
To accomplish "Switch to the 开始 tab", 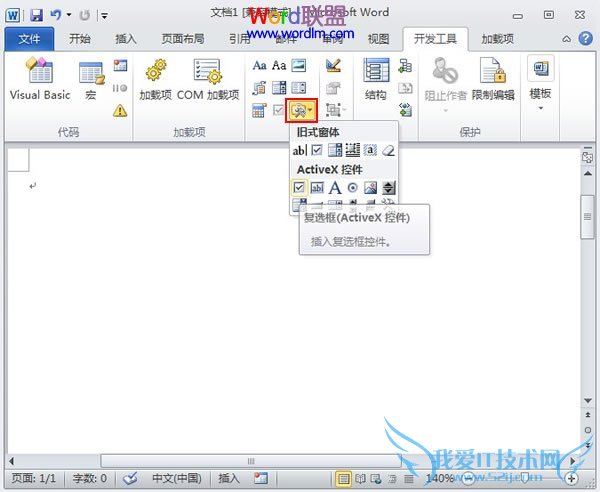I will 80,39.
